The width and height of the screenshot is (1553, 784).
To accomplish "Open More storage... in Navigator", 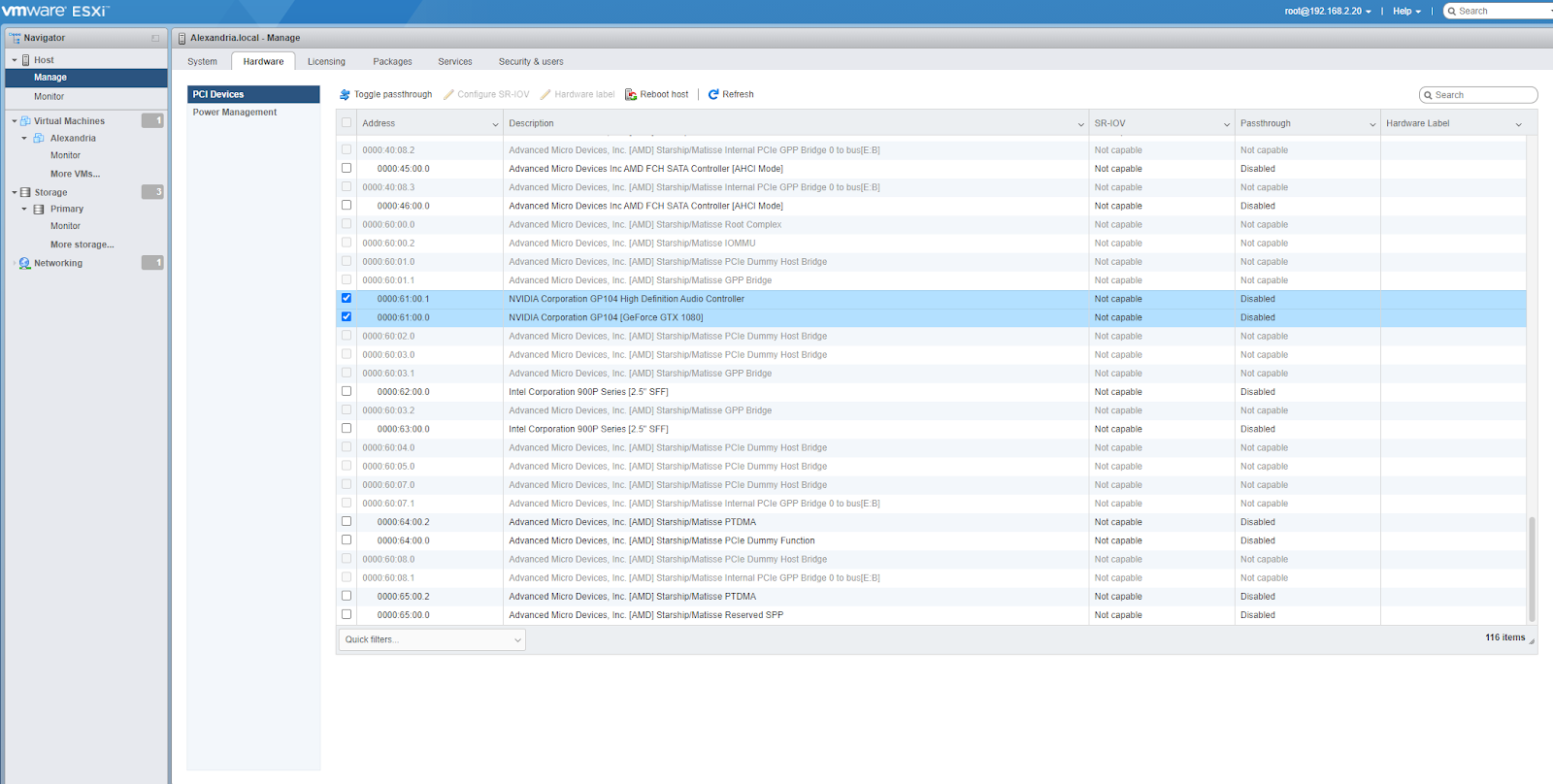I will (x=82, y=245).
